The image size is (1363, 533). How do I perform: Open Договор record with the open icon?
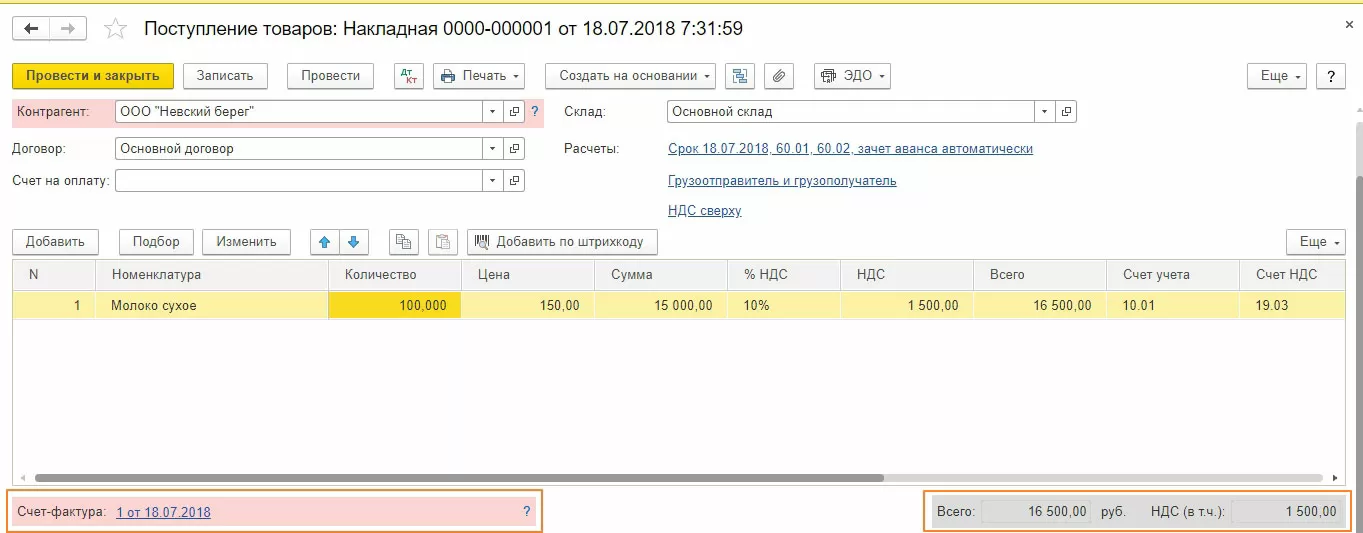(x=515, y=149)
